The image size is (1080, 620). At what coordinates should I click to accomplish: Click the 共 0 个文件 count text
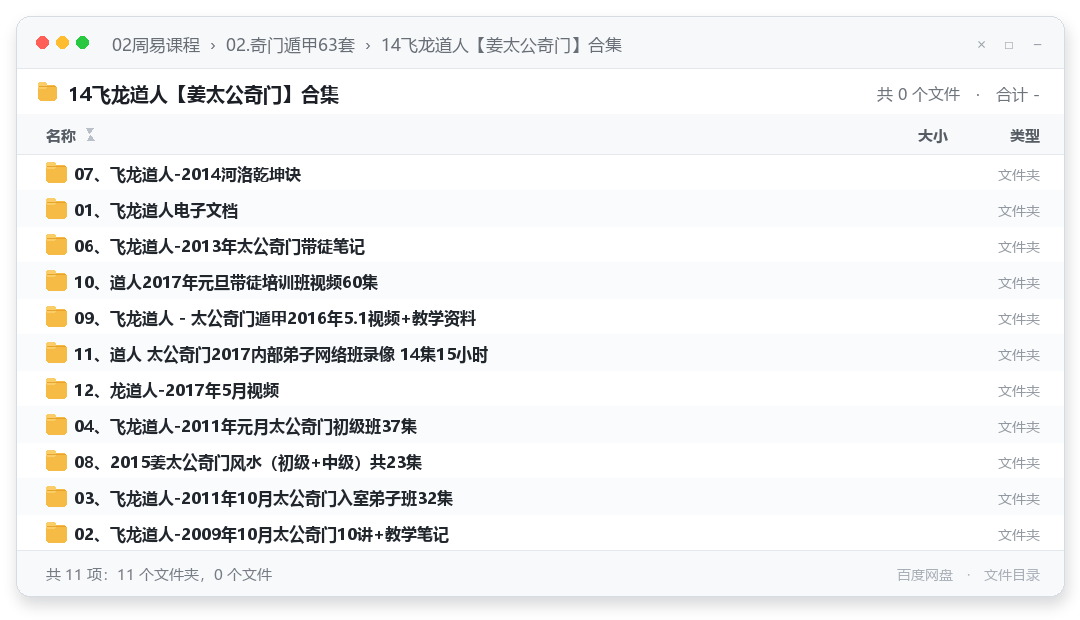click(918, 94)
